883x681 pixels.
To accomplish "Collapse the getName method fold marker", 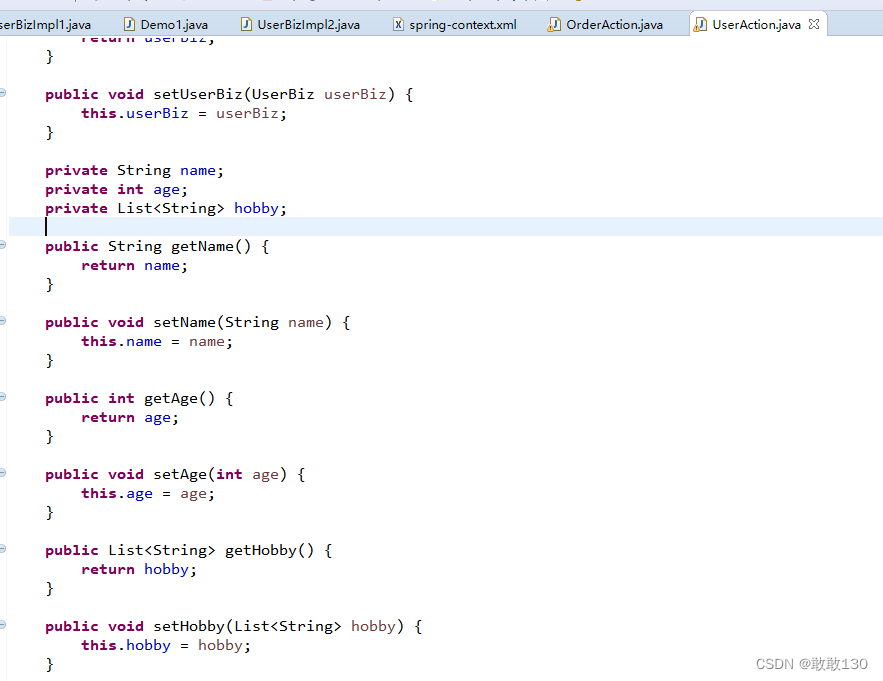I will click(3, 245).
